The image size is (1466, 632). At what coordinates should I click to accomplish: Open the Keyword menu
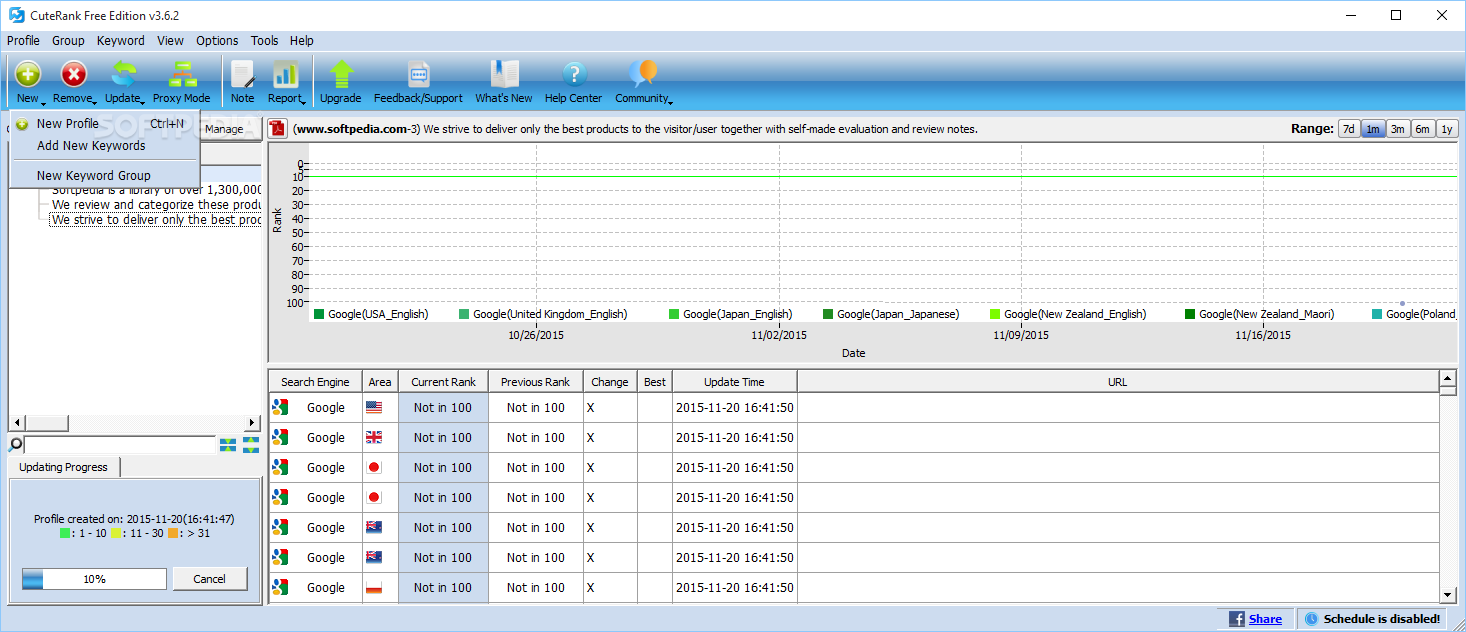[121, 41]
